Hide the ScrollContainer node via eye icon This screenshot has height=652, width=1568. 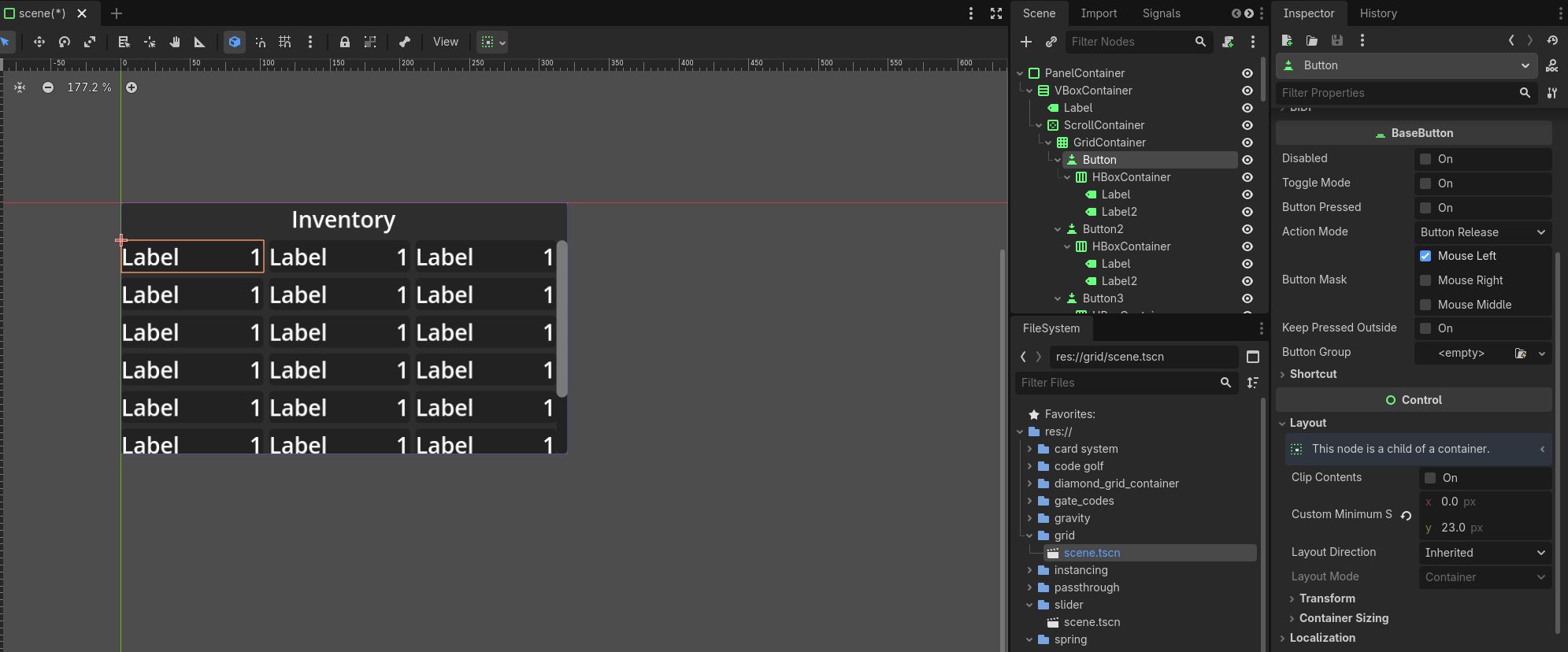point(1247,125)
